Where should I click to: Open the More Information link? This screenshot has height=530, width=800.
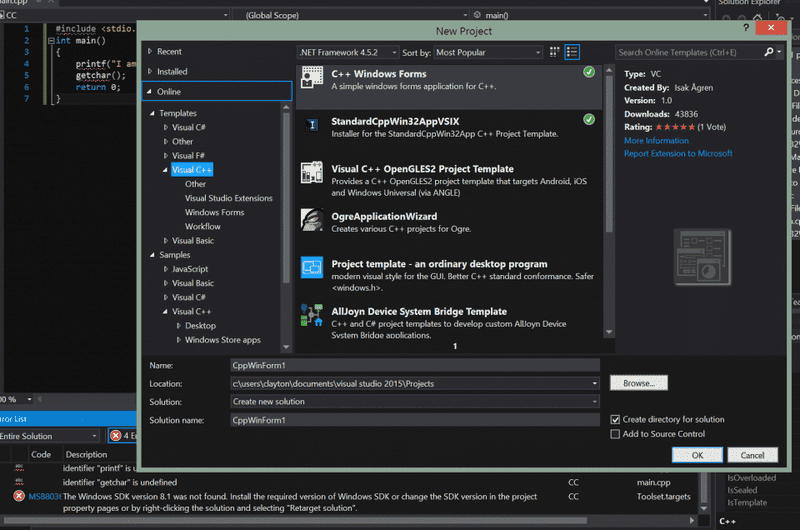click(x=656, y=141)
